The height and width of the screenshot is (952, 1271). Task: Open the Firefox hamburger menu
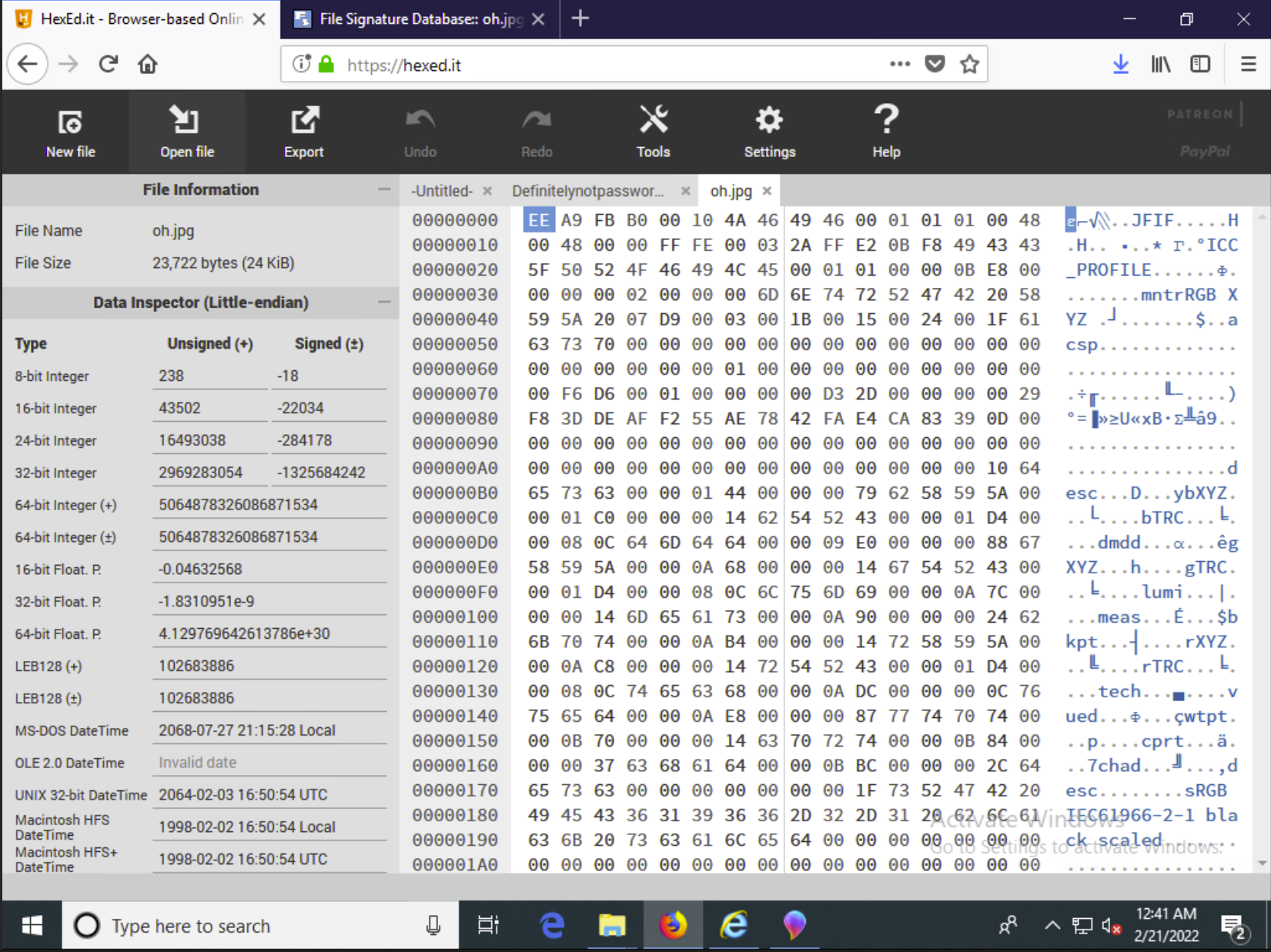pos(1249,64)
